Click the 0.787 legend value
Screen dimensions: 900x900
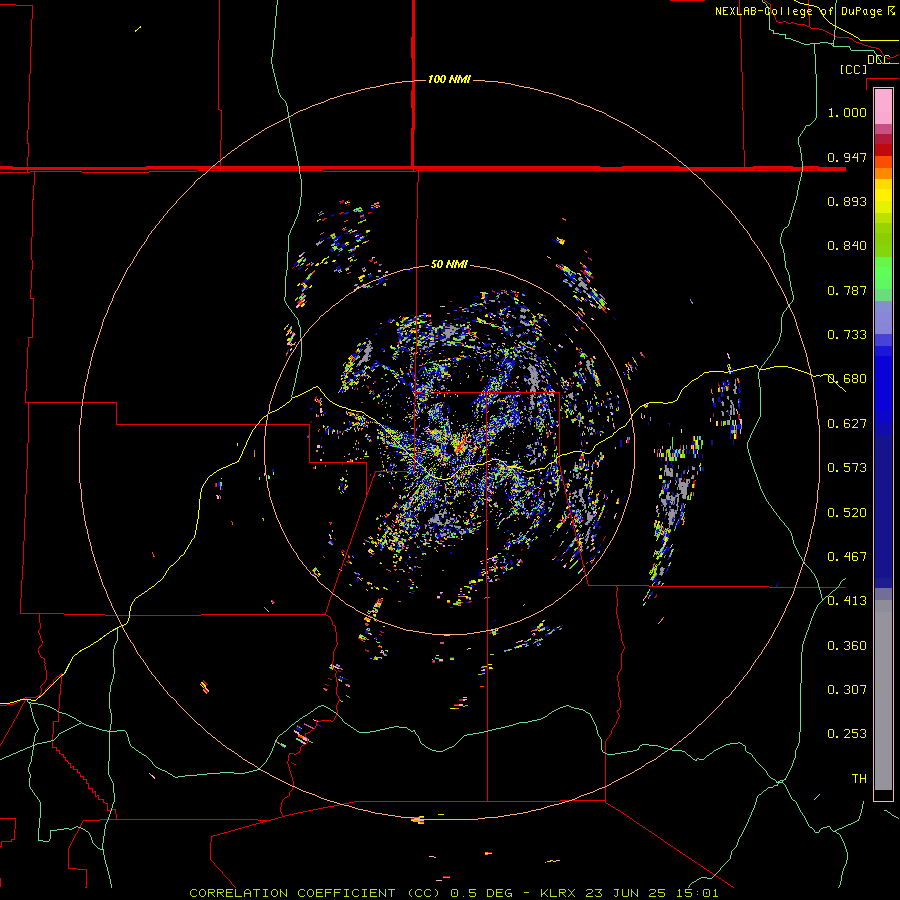coord(847,290)
